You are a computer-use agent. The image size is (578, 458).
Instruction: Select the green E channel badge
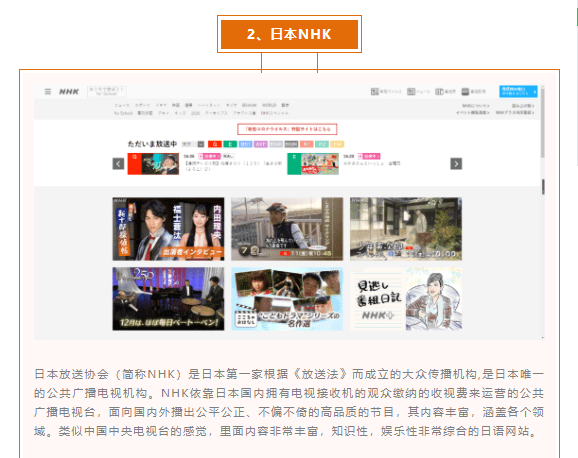(x=230, y=144)
